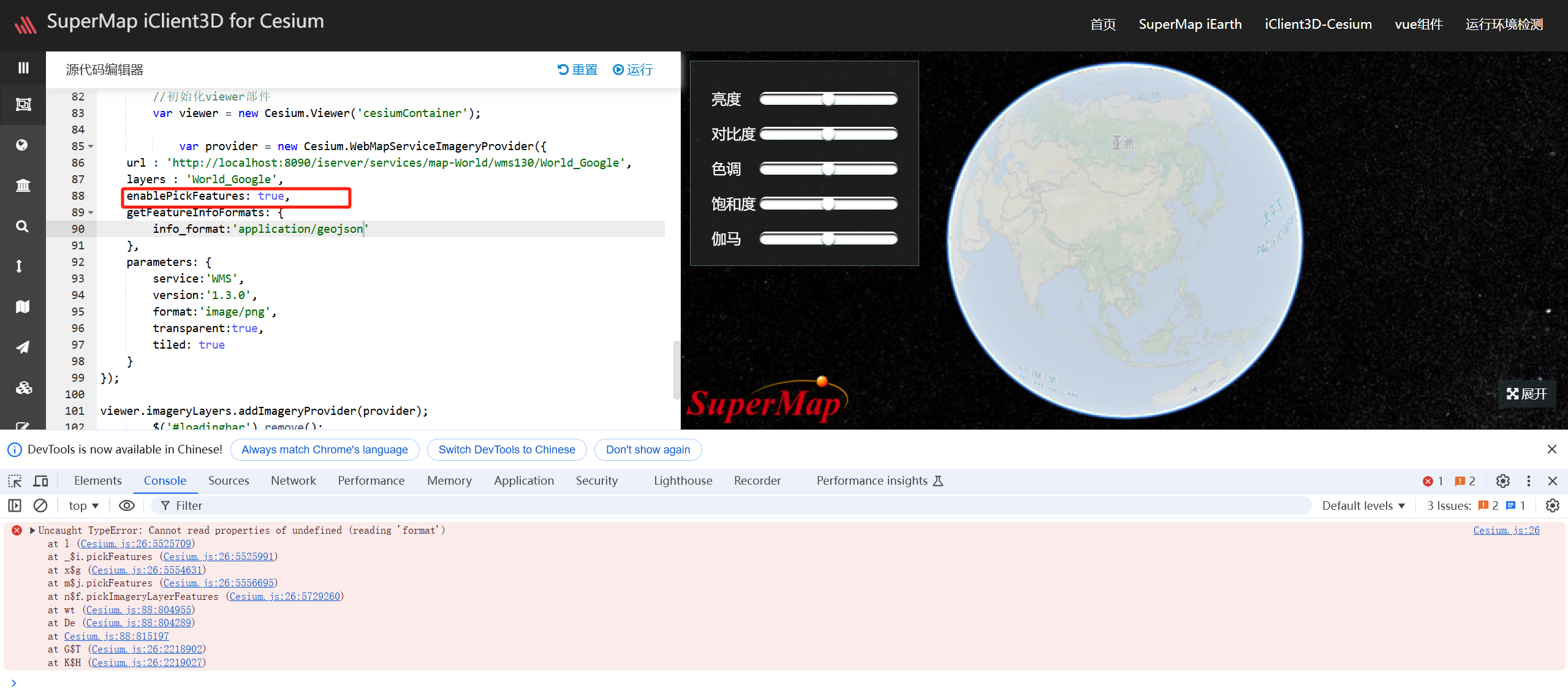
Task: Clear the console with the ban icon
Action: (40, 506)
